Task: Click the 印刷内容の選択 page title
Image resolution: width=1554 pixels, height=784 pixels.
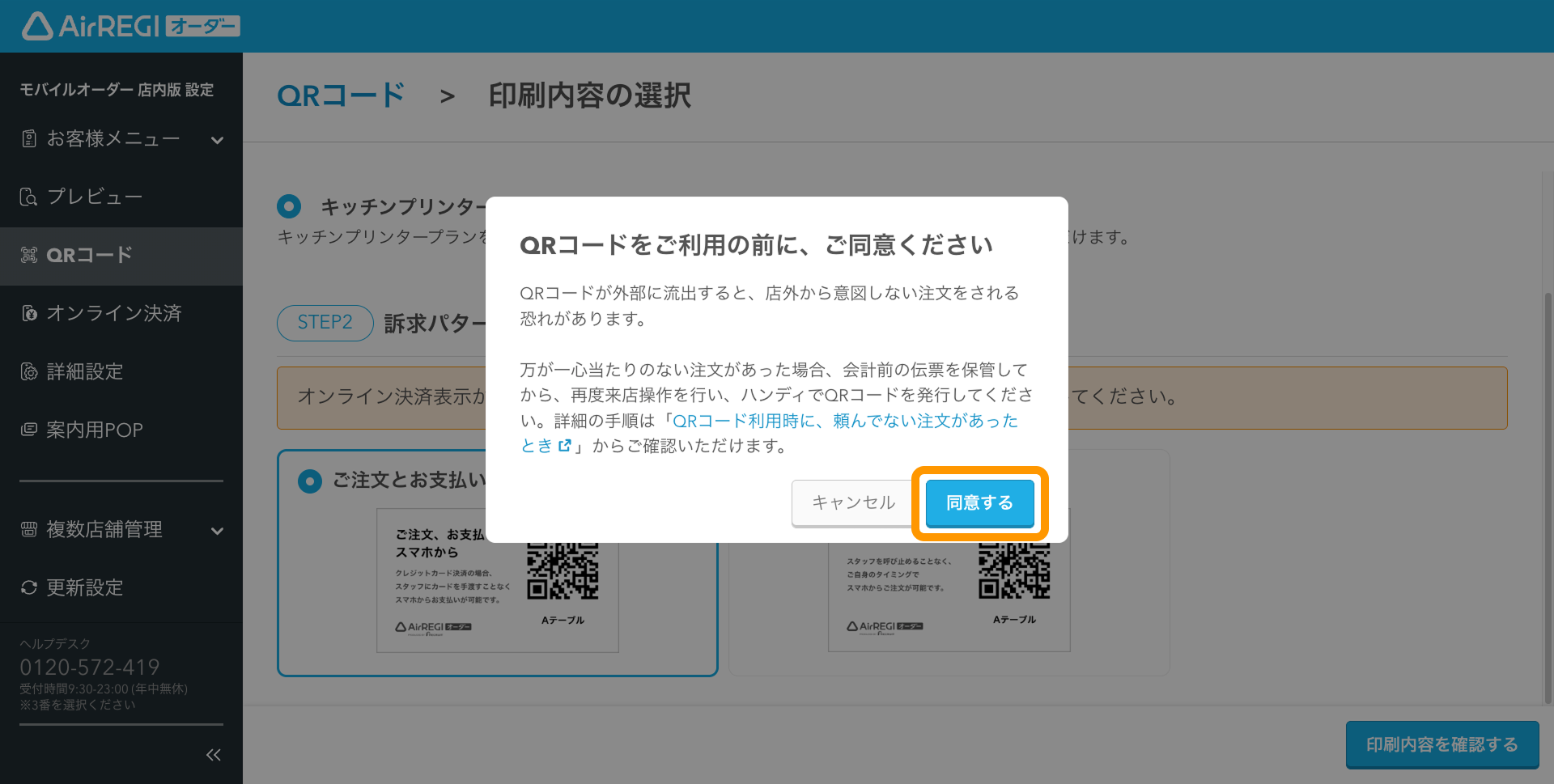Action: (x=590, y=96)
